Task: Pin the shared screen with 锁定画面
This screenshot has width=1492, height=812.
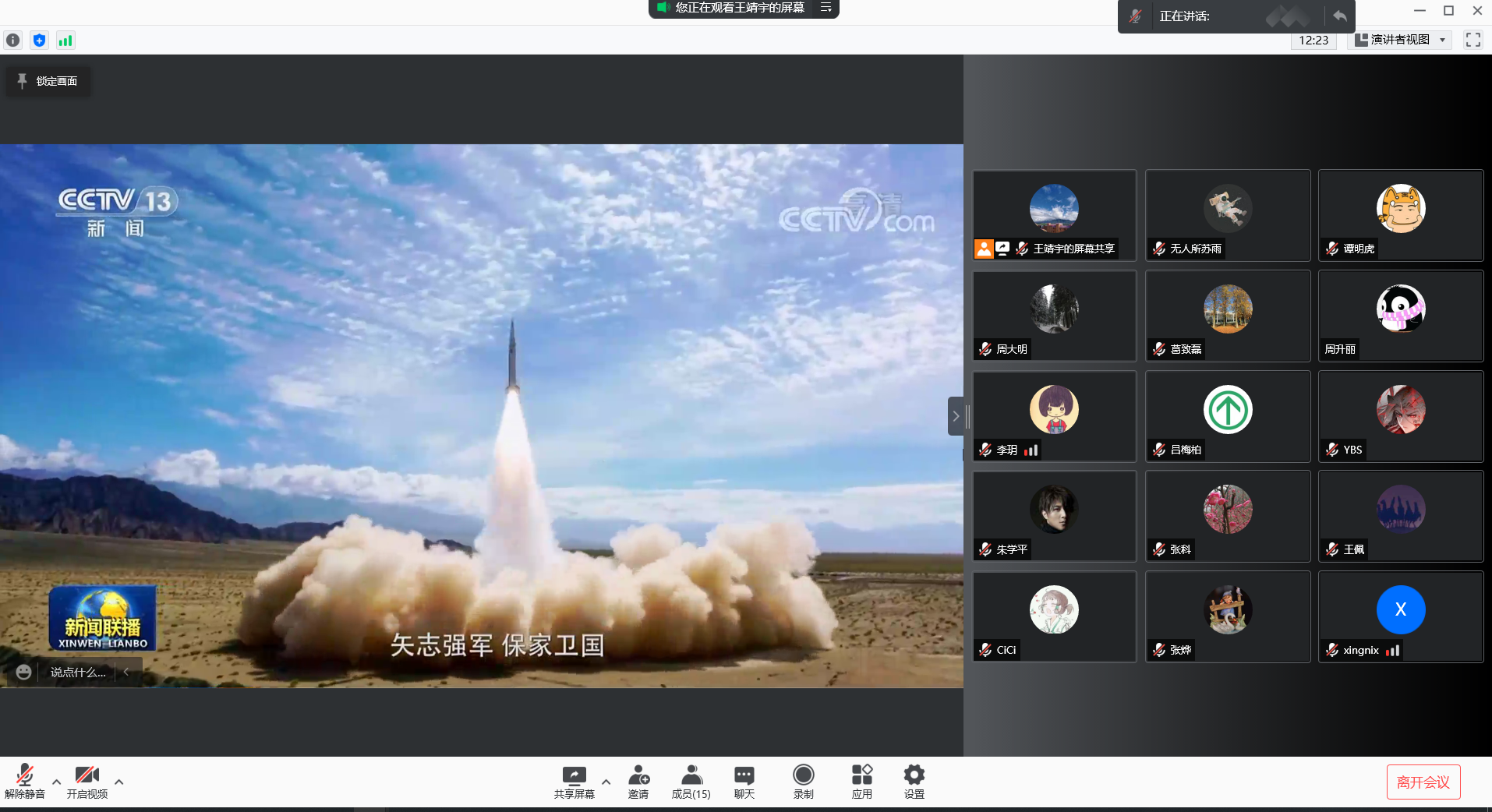Action: (48, 81)
